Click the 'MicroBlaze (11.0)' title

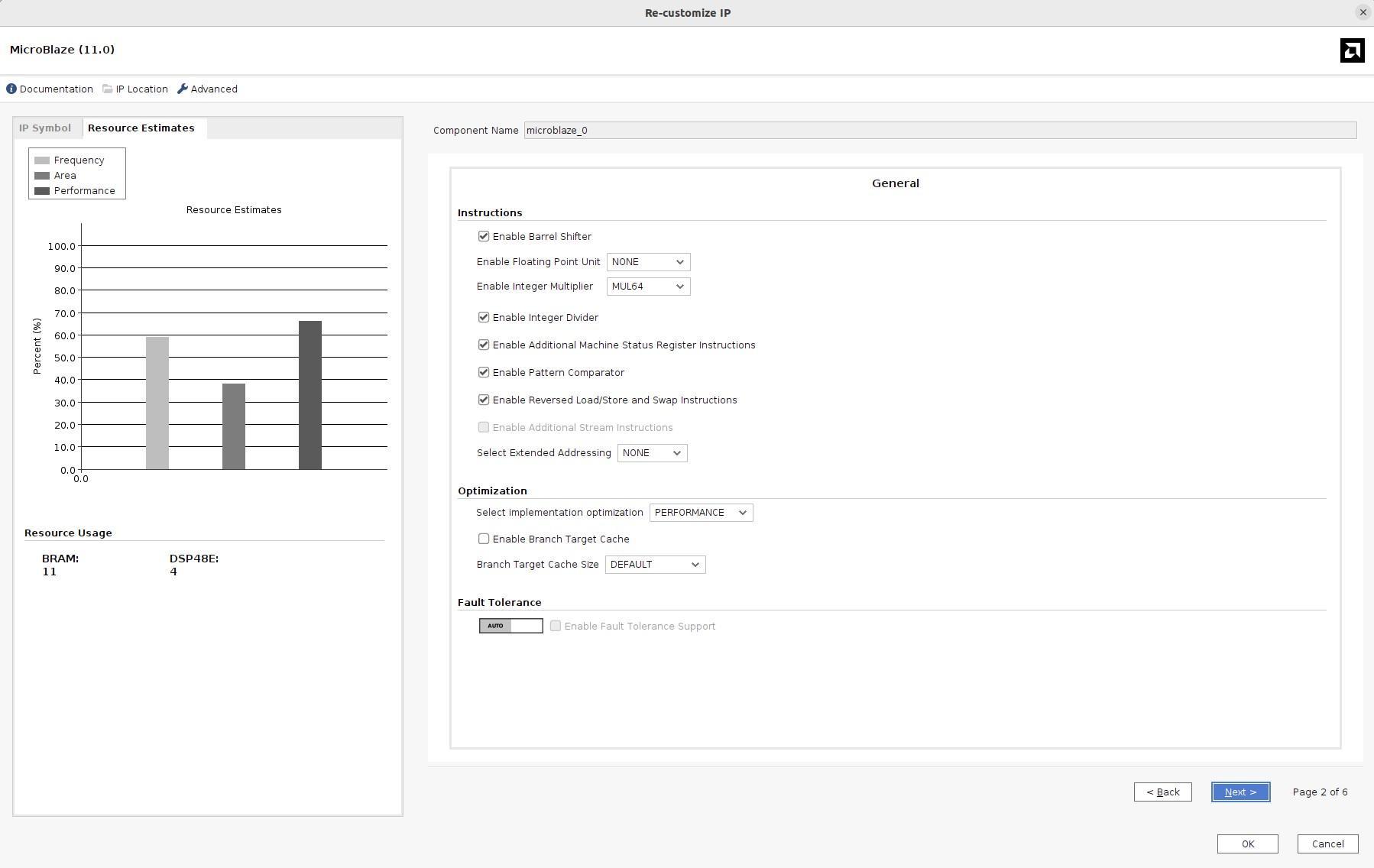tap(63, 50)
